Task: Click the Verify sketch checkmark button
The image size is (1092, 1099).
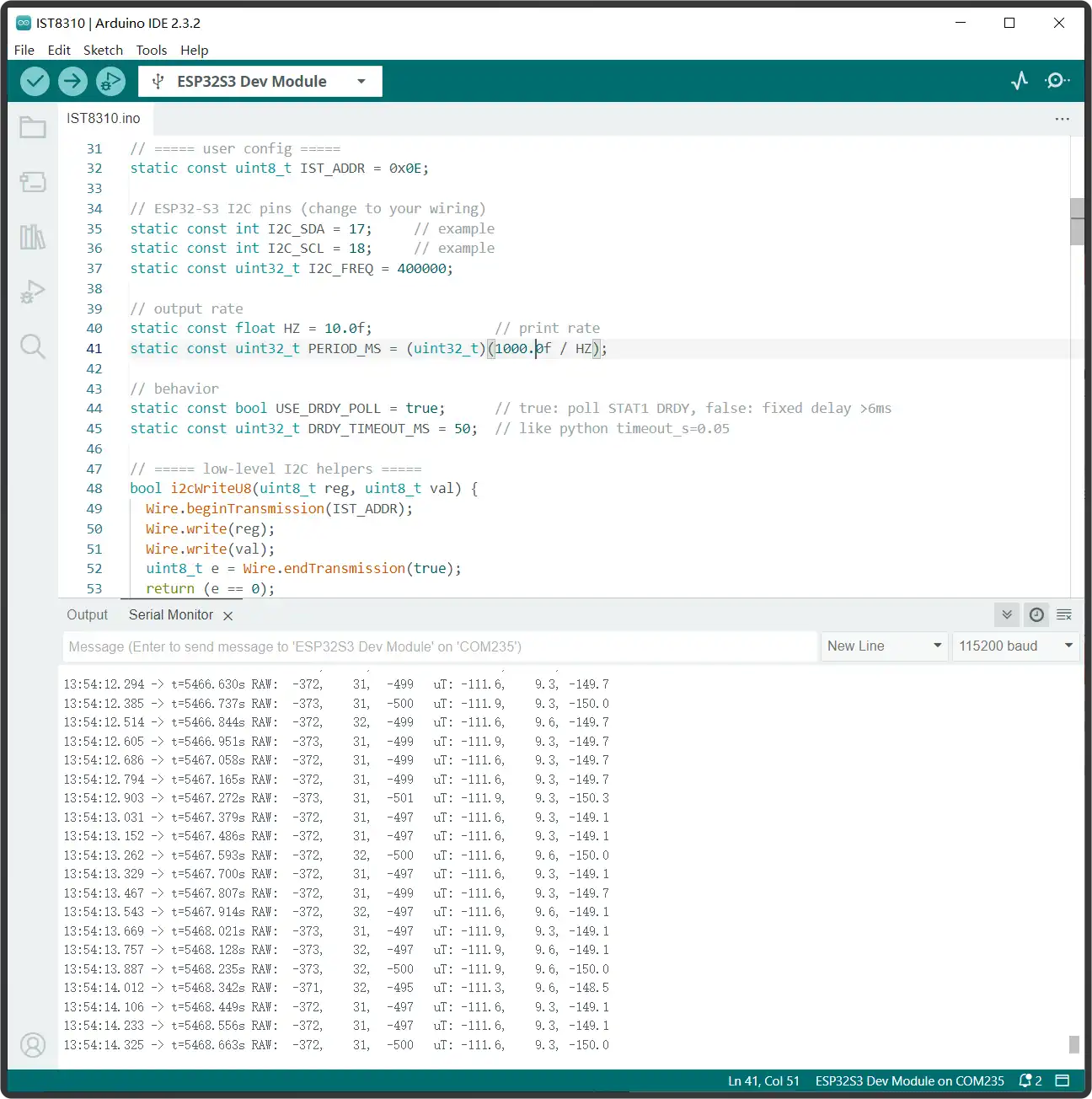Action: point(35,81)
